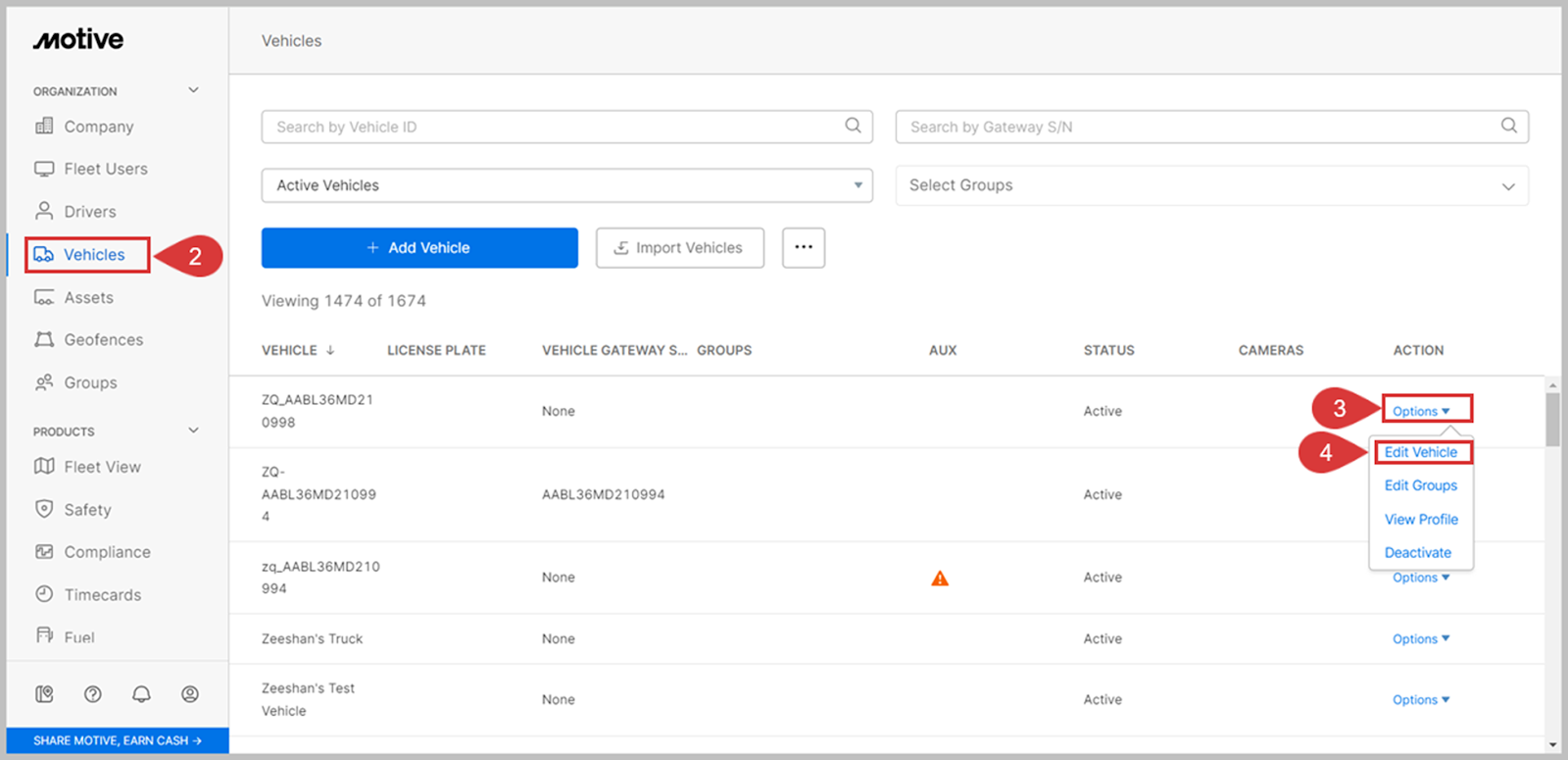Click the Timecards clock icon

44,594
